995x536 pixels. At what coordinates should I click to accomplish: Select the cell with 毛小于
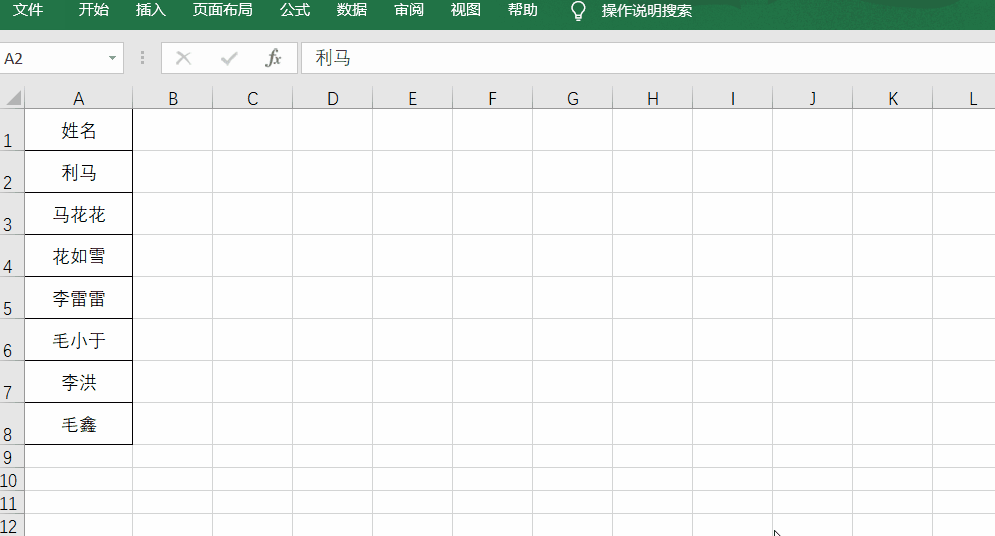pos(79,339)
